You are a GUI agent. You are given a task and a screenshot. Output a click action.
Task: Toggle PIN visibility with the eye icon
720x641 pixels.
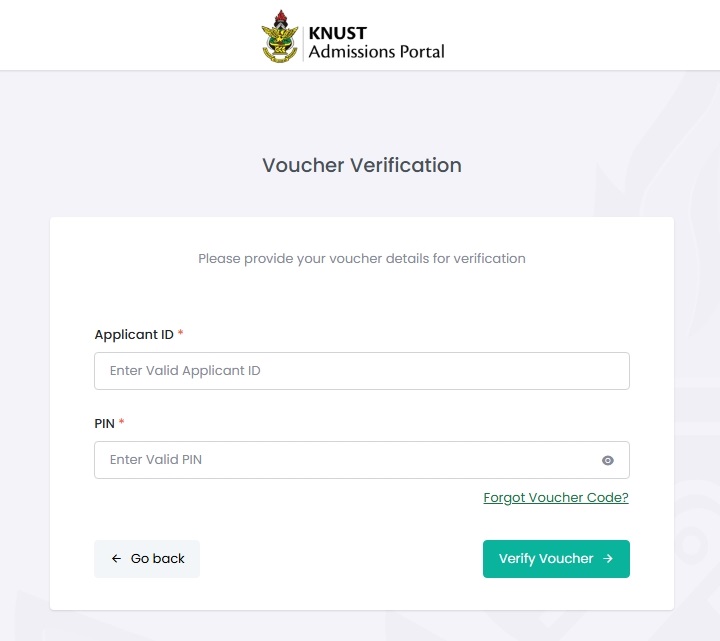tap(608, 461)
